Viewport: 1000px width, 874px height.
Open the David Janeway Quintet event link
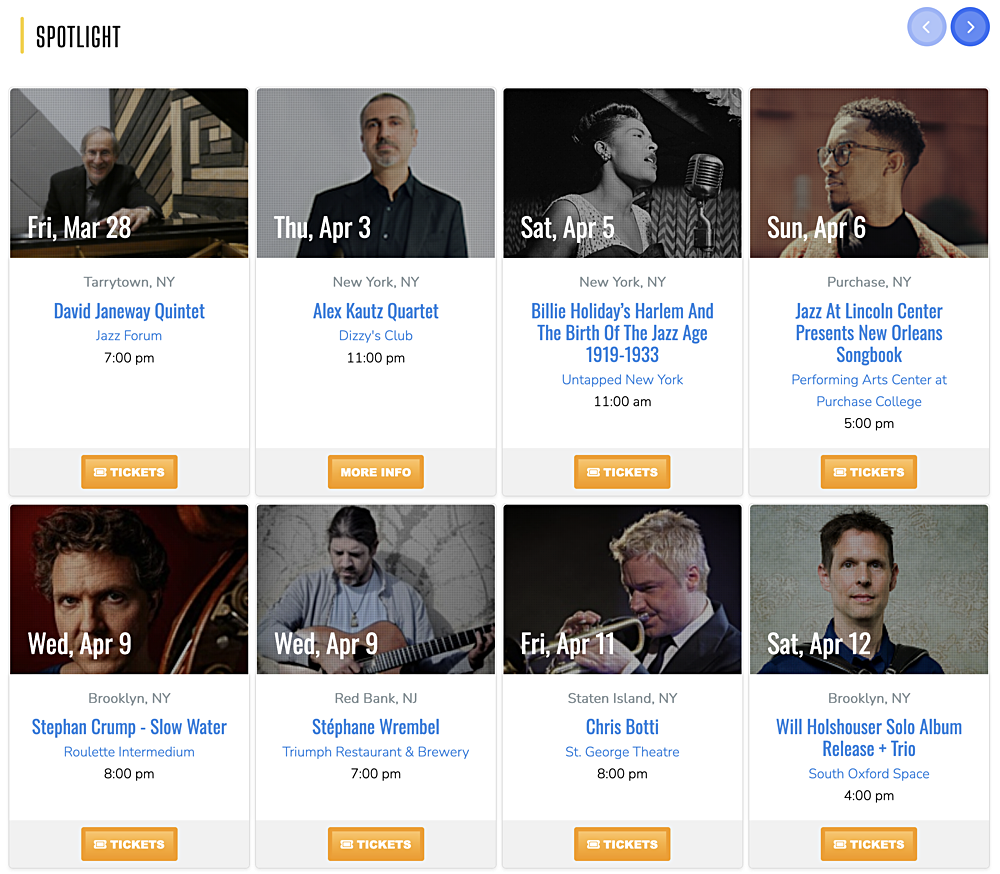[x=129, y=311]
